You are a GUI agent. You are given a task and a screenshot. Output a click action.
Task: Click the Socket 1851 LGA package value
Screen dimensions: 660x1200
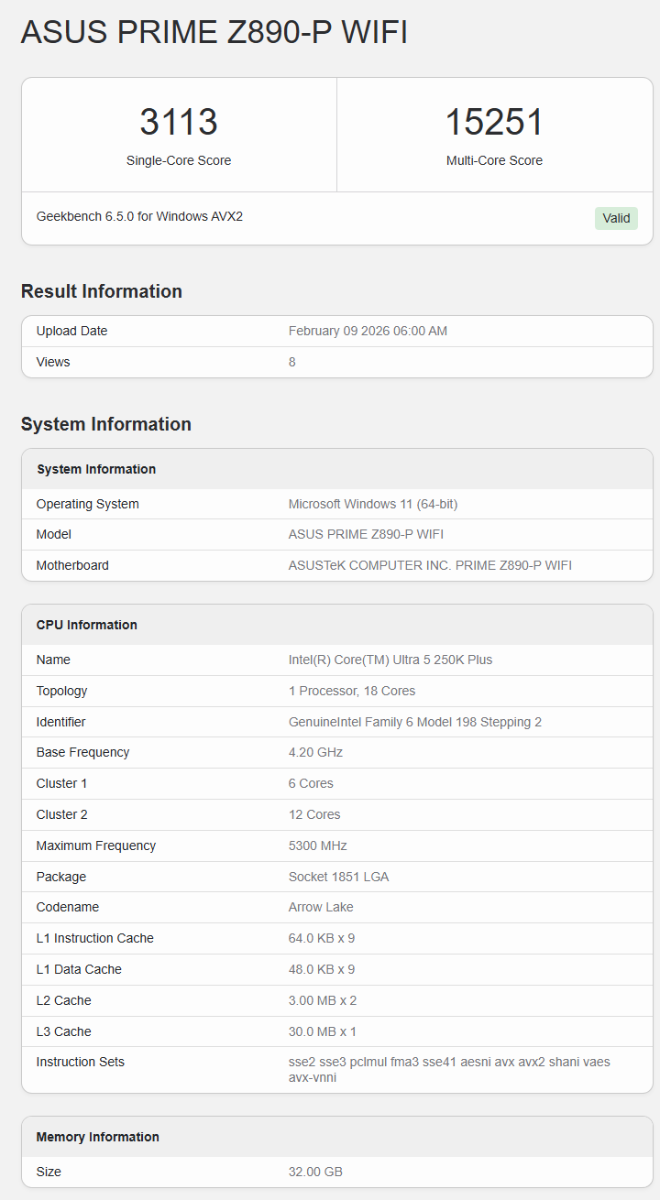tap(338, 877)
